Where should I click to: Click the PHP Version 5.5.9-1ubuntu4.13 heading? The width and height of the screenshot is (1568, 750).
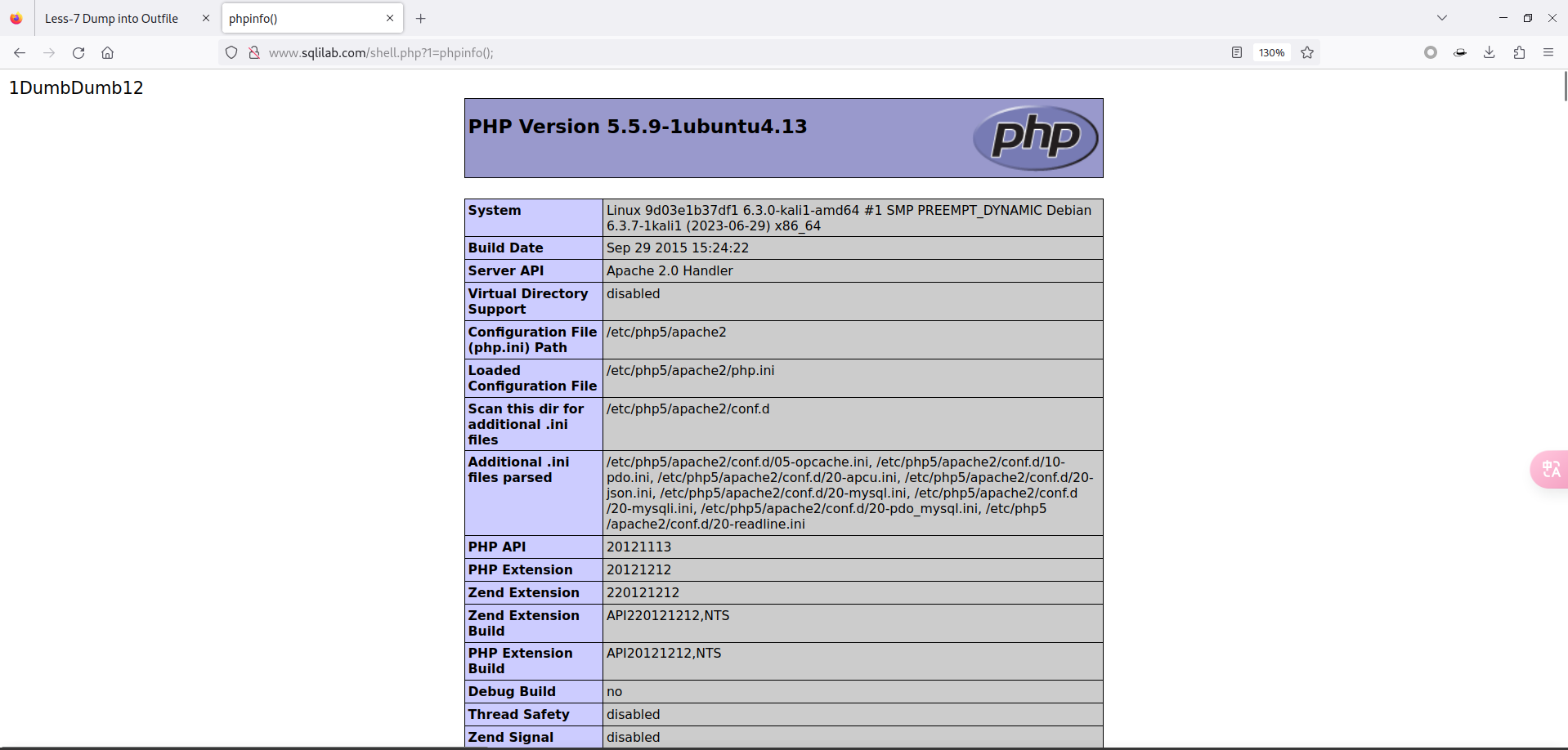click(x=638, y=127)
